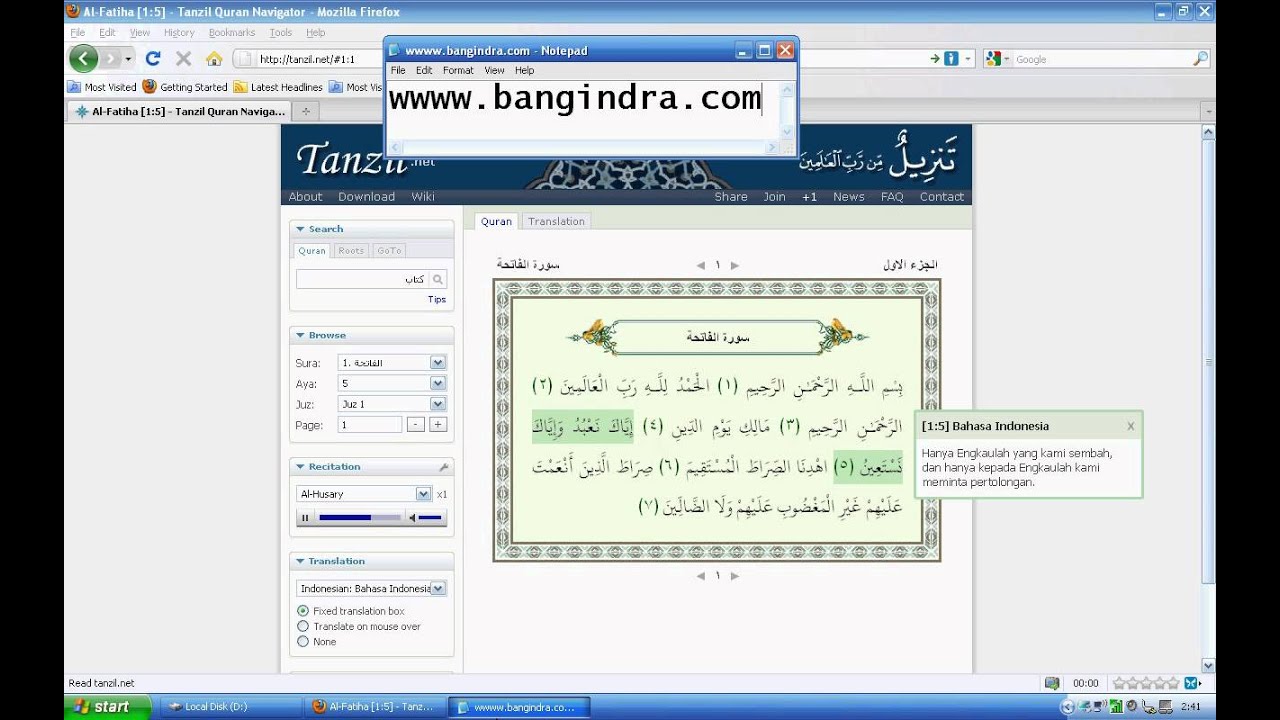Click the green signal bars tray icon
The width and height of the screenshot is (1280, 720).
pyautogui.click(x=1114, y=707)
